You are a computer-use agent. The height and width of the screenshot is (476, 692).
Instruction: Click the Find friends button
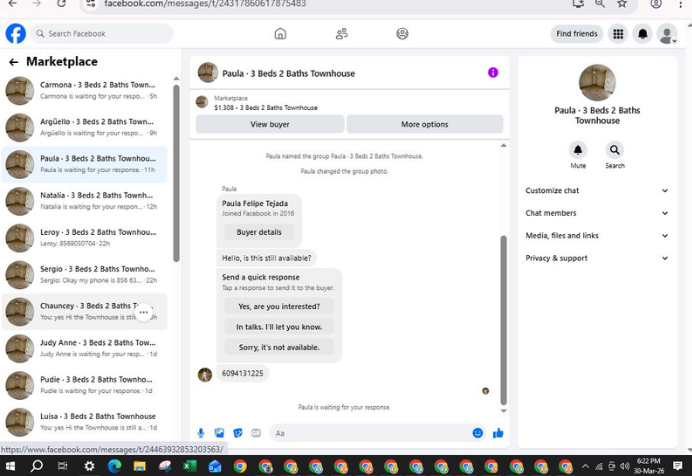(576, 34)
